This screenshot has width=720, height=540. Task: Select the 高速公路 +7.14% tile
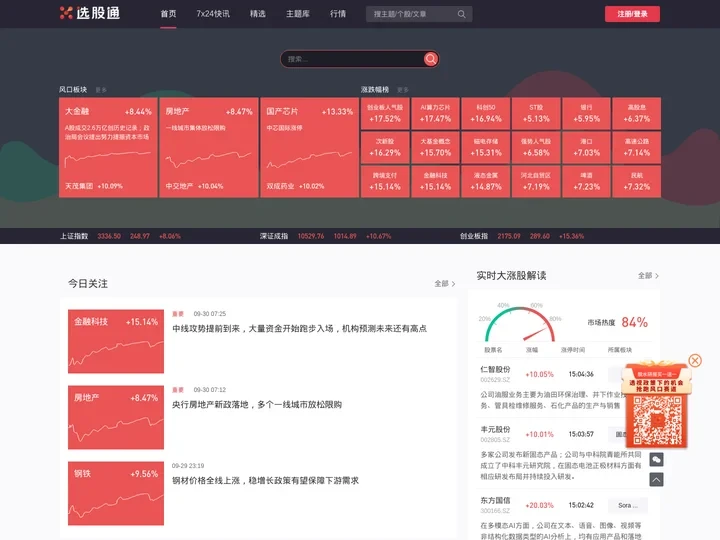[x=637, y=147]
